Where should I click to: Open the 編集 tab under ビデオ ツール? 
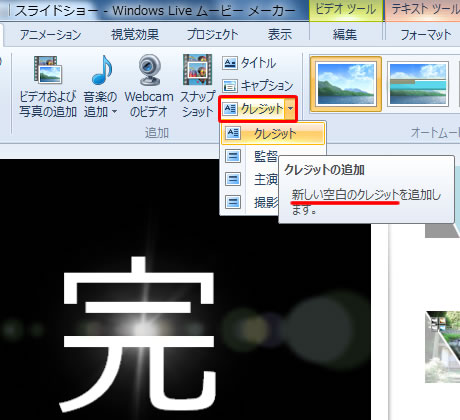345,35
